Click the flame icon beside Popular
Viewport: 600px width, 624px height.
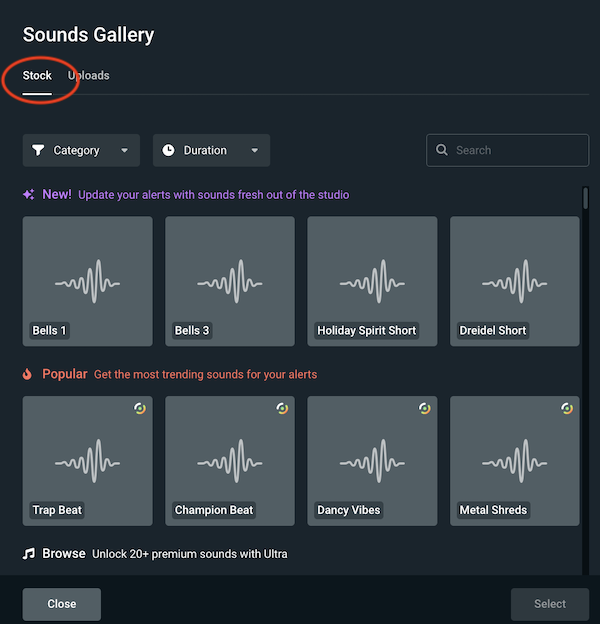pyautogui.click(x=28, y=374)
